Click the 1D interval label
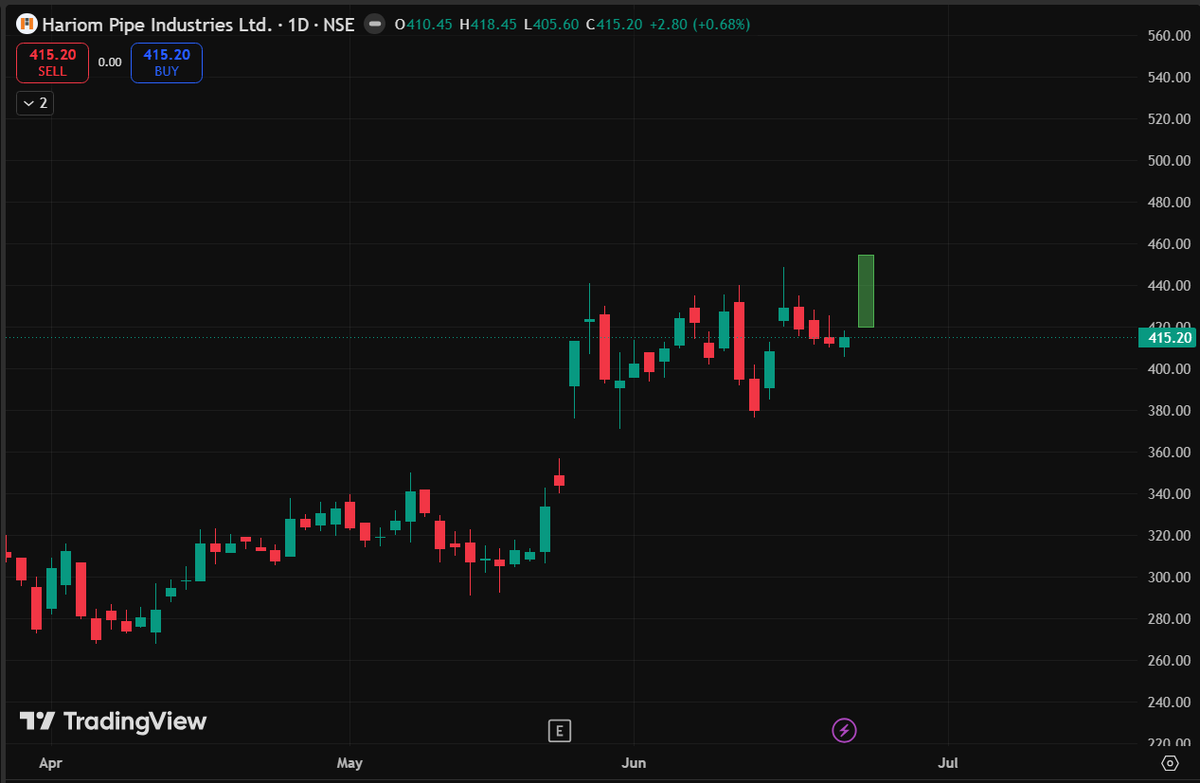This screenshot has width=1200, height=783. [296, 24]
